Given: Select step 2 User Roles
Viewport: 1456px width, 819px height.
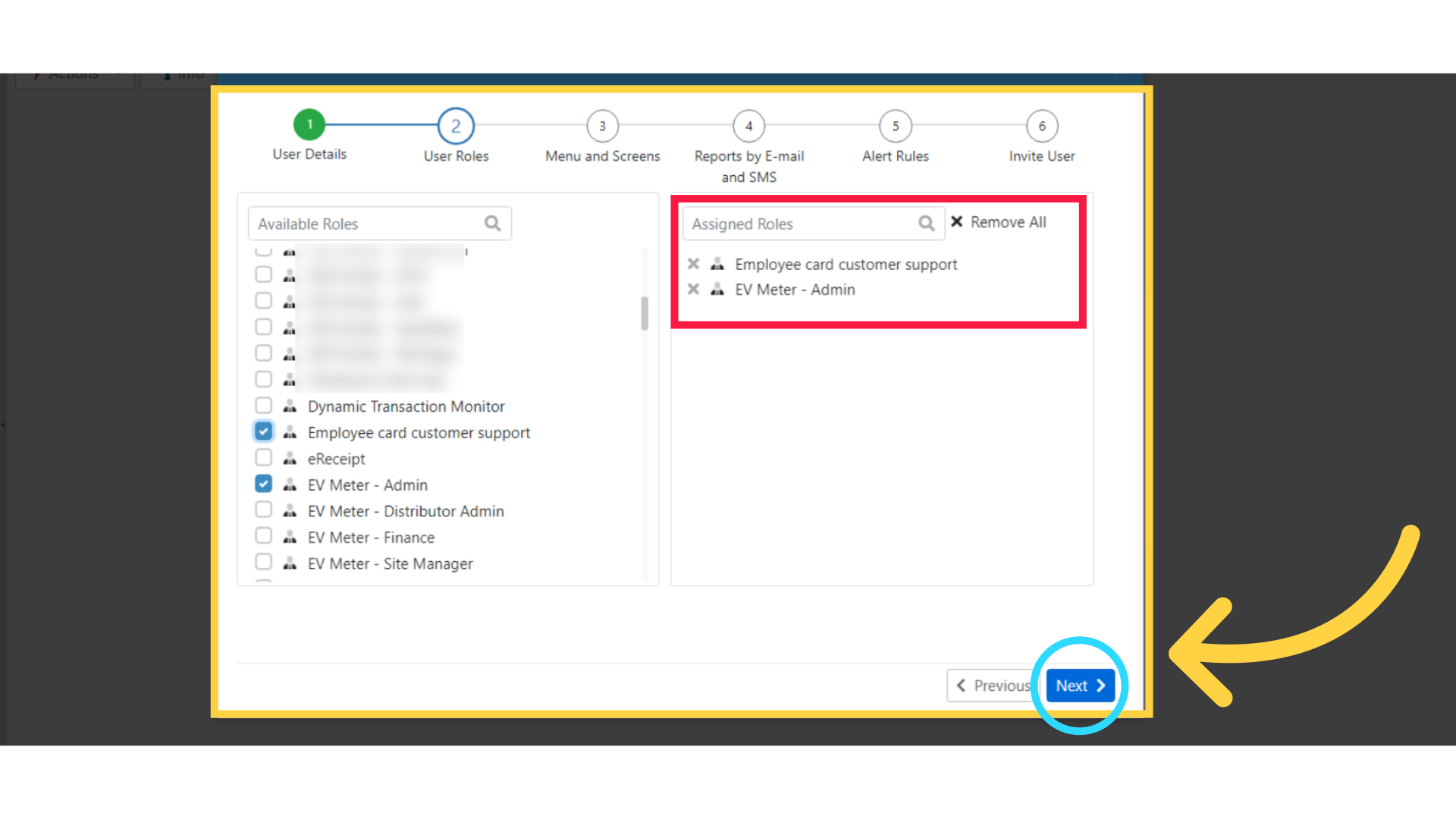Looking at the screenshot, I should coord(456,126).
